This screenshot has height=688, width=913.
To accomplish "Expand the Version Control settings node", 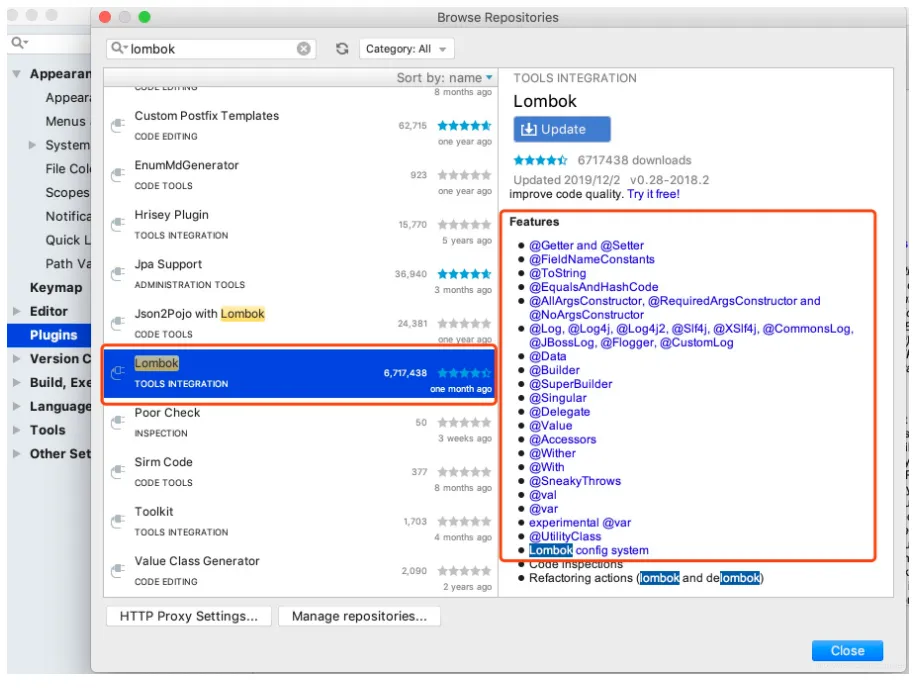I will pyautogui.click(x=16, y=359).
